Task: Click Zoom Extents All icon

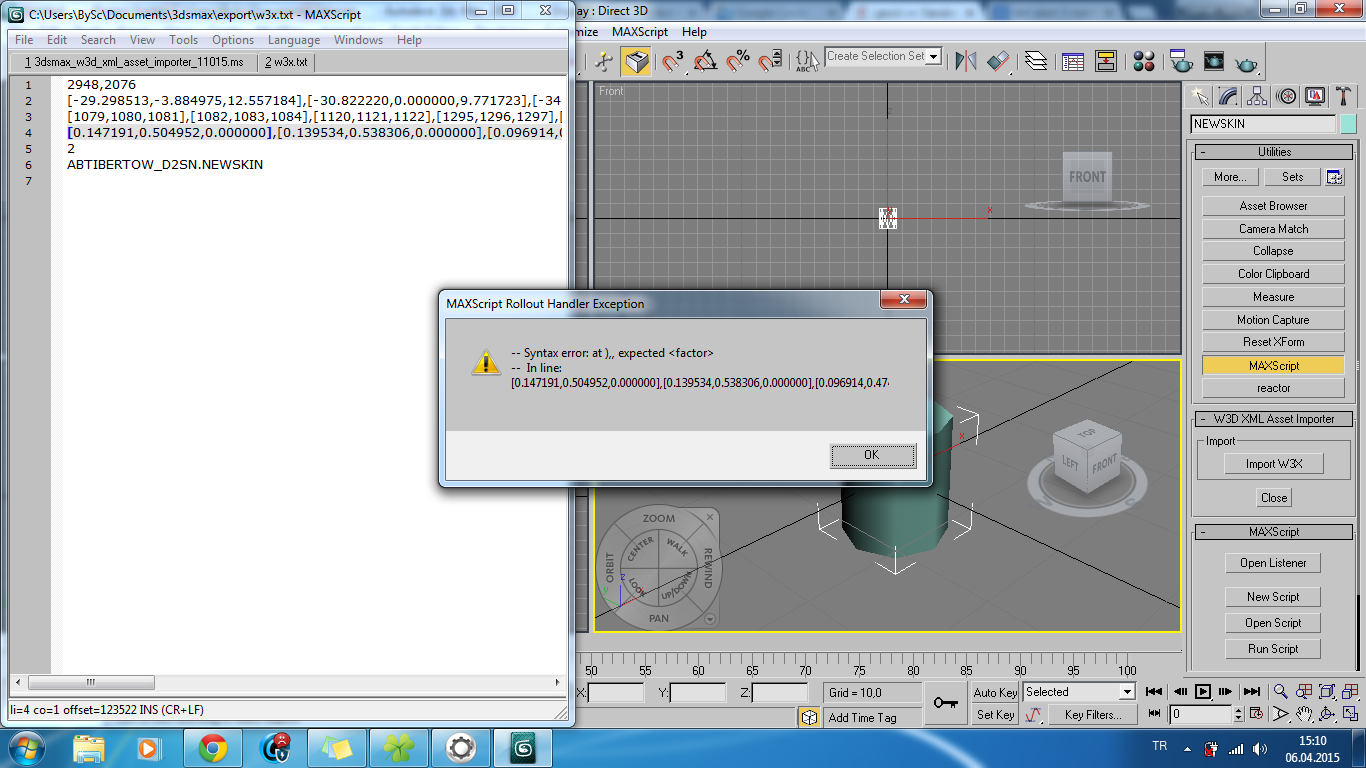Action: [x=1352, y=692]
